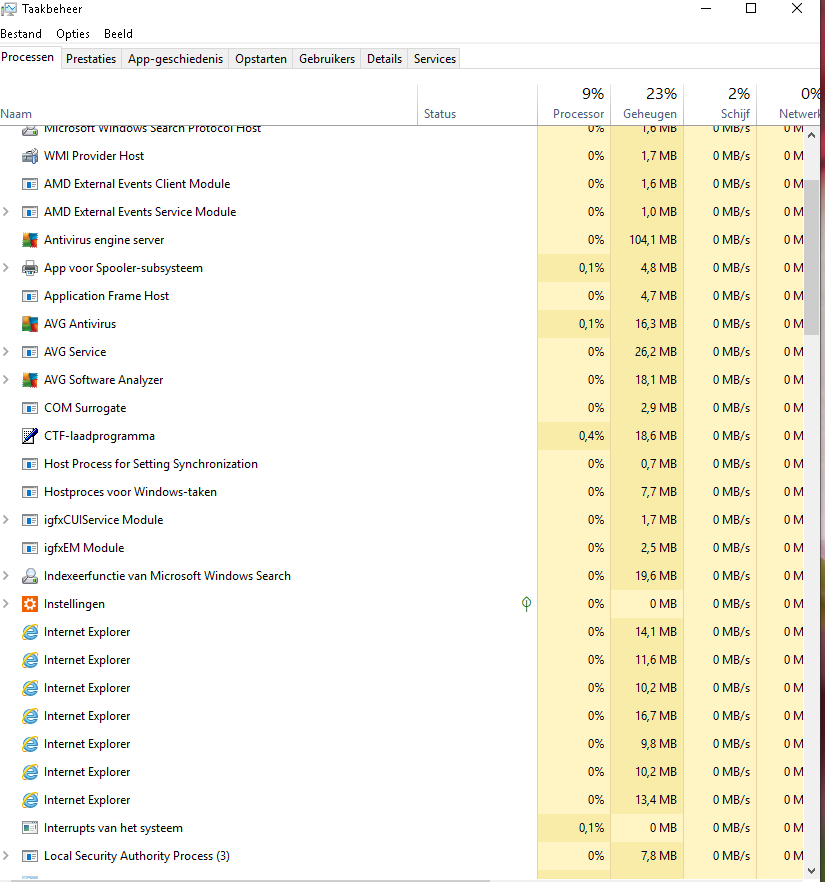Click the orange Instellingen gear icon
825x882 pixels.
pyautogui.click(x=29, y=604)
